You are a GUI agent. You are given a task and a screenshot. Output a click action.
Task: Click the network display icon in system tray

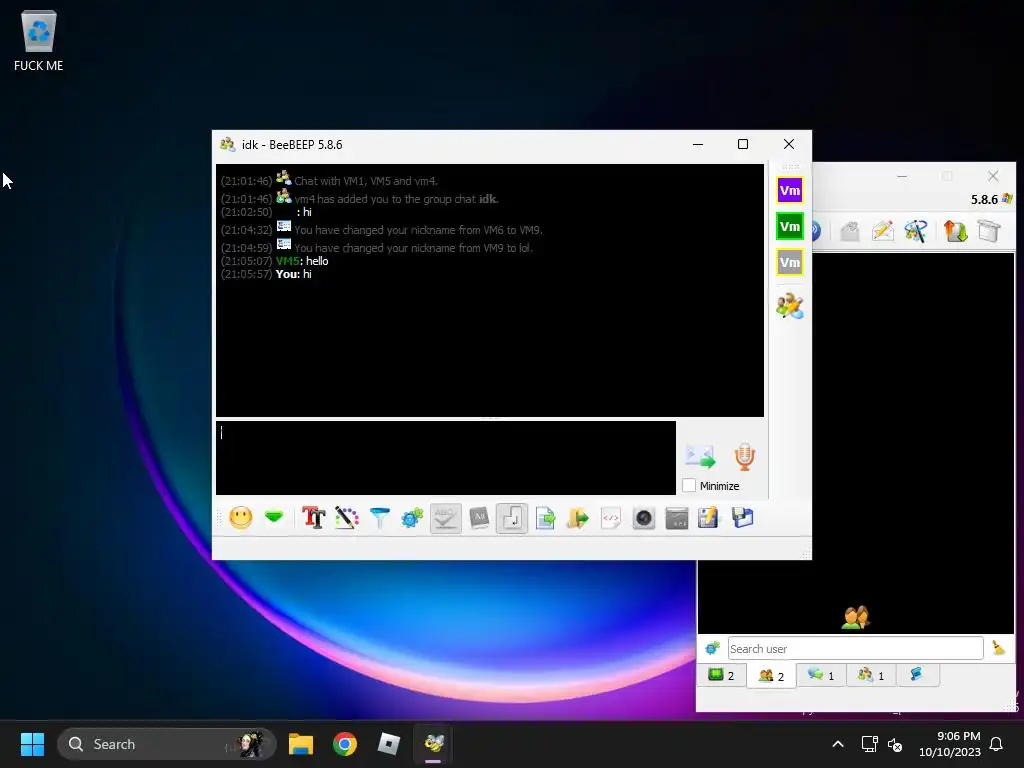(869, 744)
